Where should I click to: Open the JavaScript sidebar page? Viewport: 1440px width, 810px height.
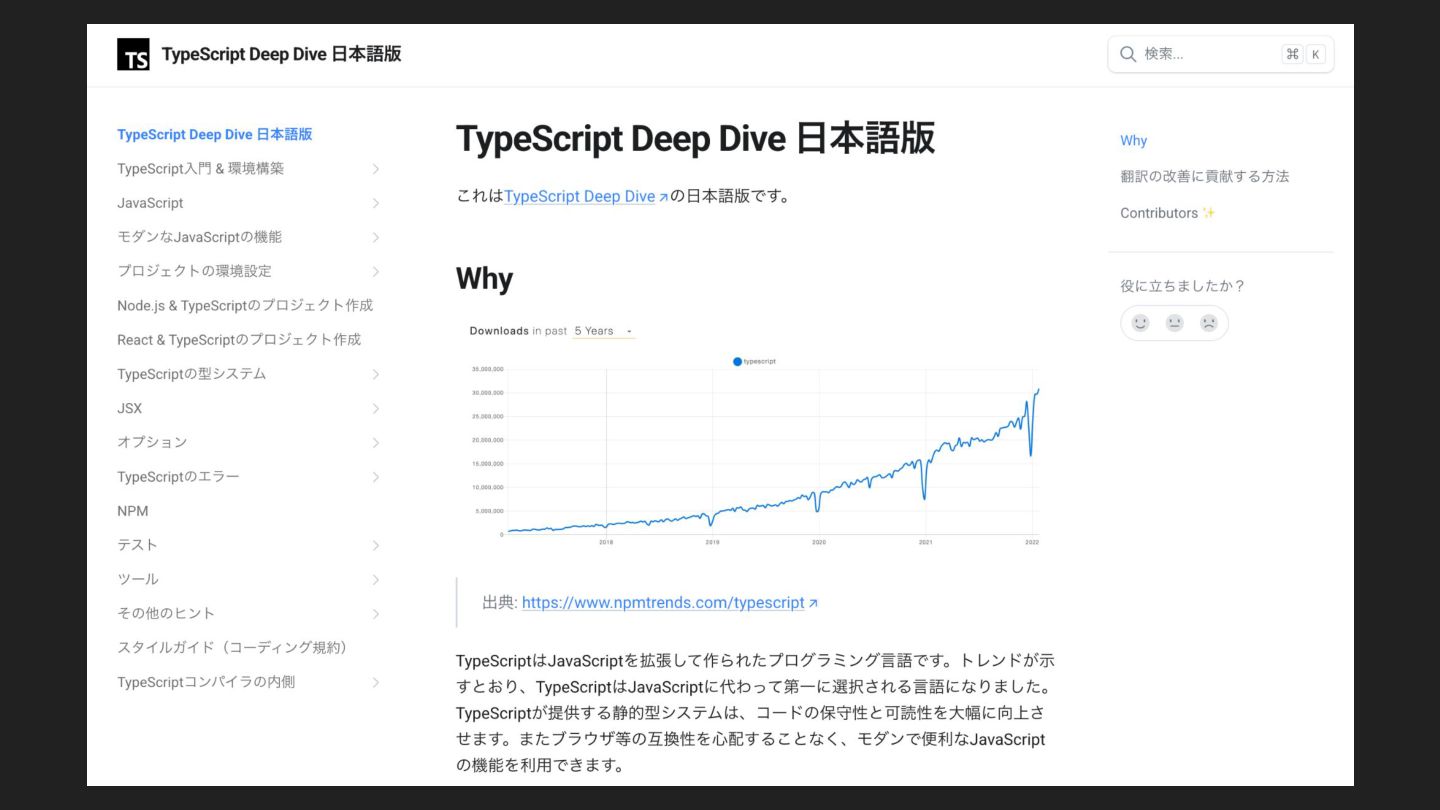(x=150, y=203)
